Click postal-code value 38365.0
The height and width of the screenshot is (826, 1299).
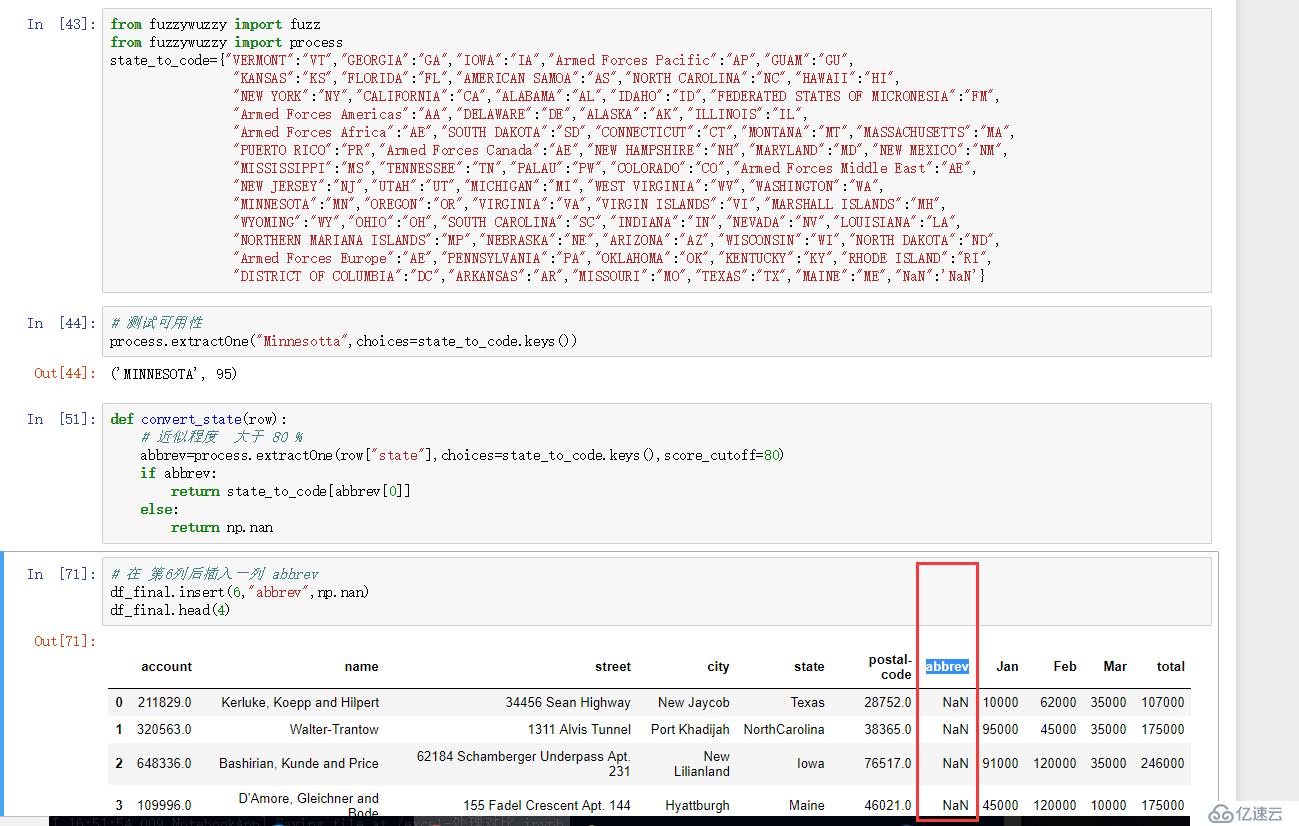(x=888, y=729)
